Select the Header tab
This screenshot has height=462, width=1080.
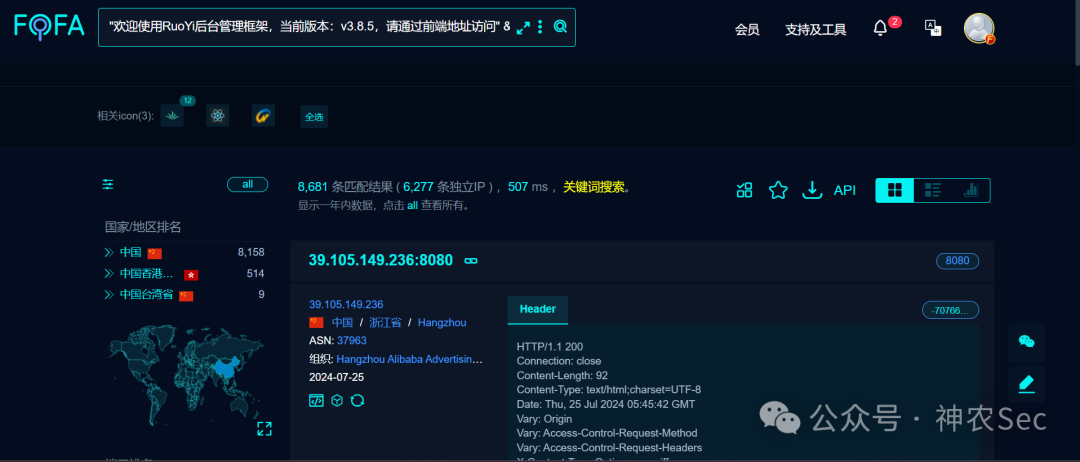click(x=538, y=310)
